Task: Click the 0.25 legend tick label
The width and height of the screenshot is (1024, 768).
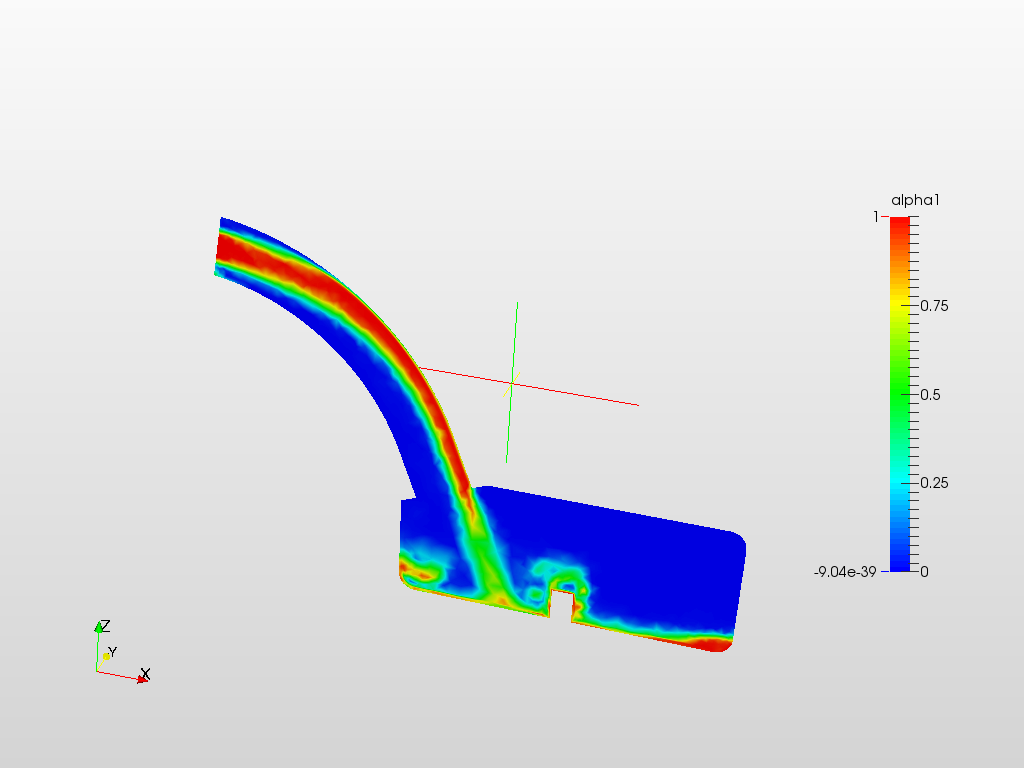Action: coord(934,483)
